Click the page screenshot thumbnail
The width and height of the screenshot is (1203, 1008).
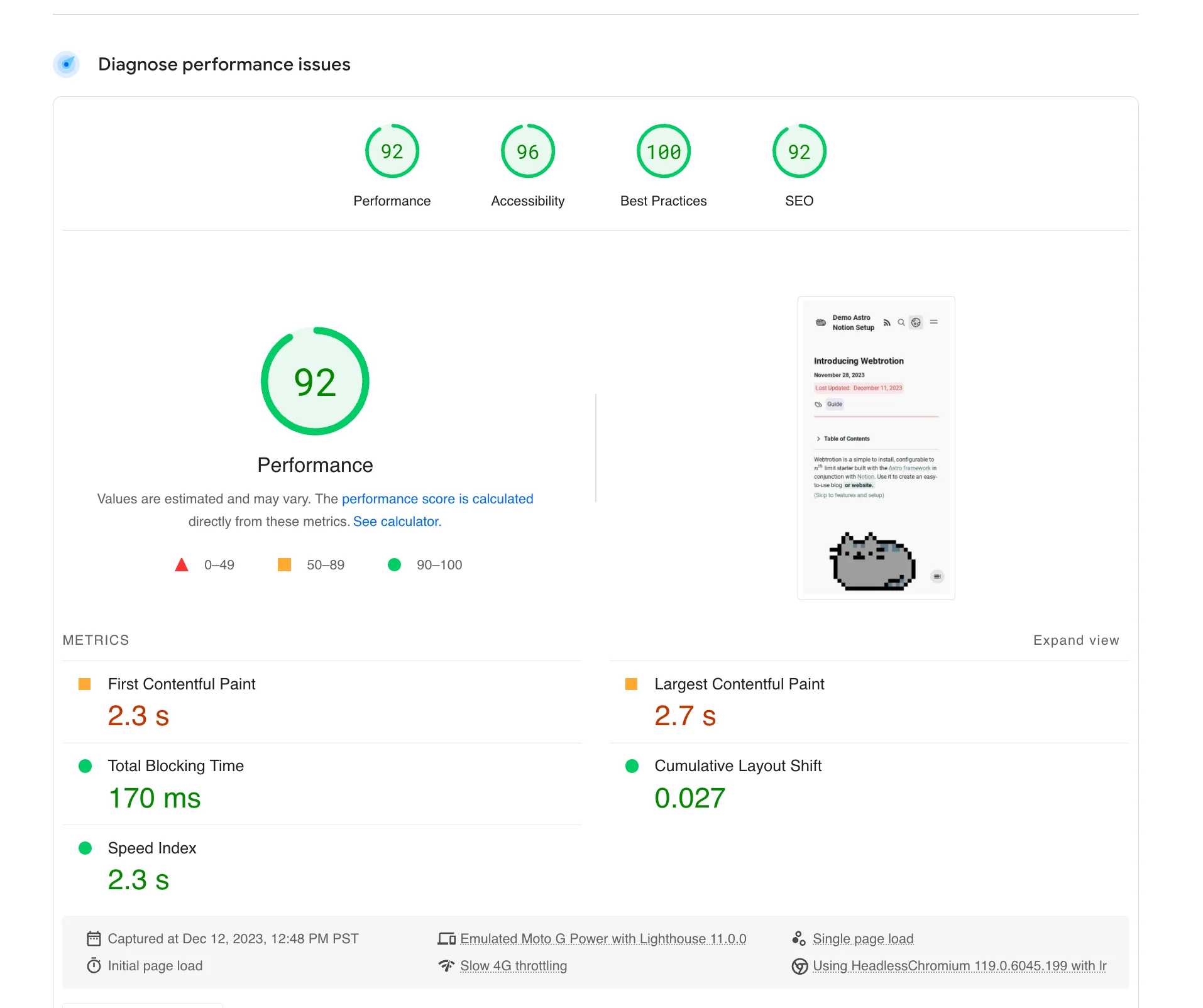[876, 447]
